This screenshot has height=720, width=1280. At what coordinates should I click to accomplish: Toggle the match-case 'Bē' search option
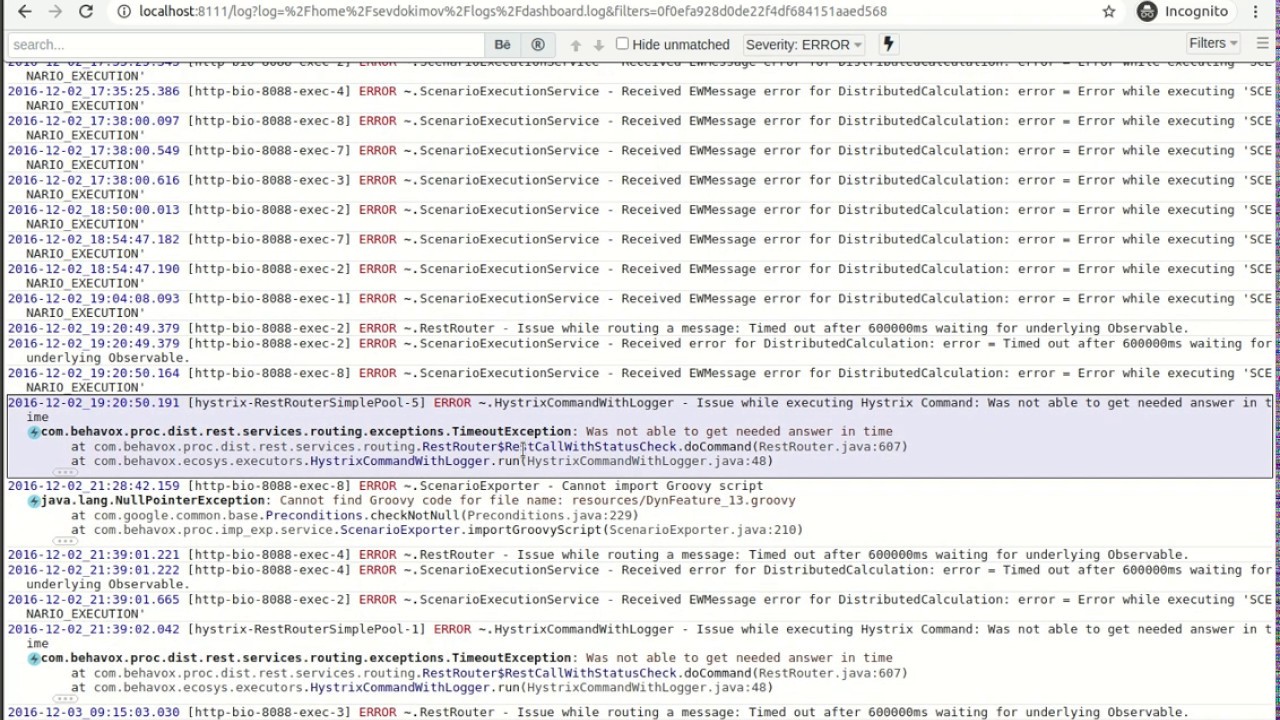502,45
